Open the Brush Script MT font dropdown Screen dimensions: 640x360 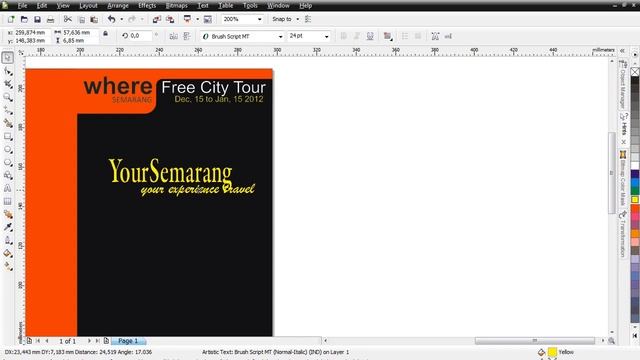[x=280, y=37]
